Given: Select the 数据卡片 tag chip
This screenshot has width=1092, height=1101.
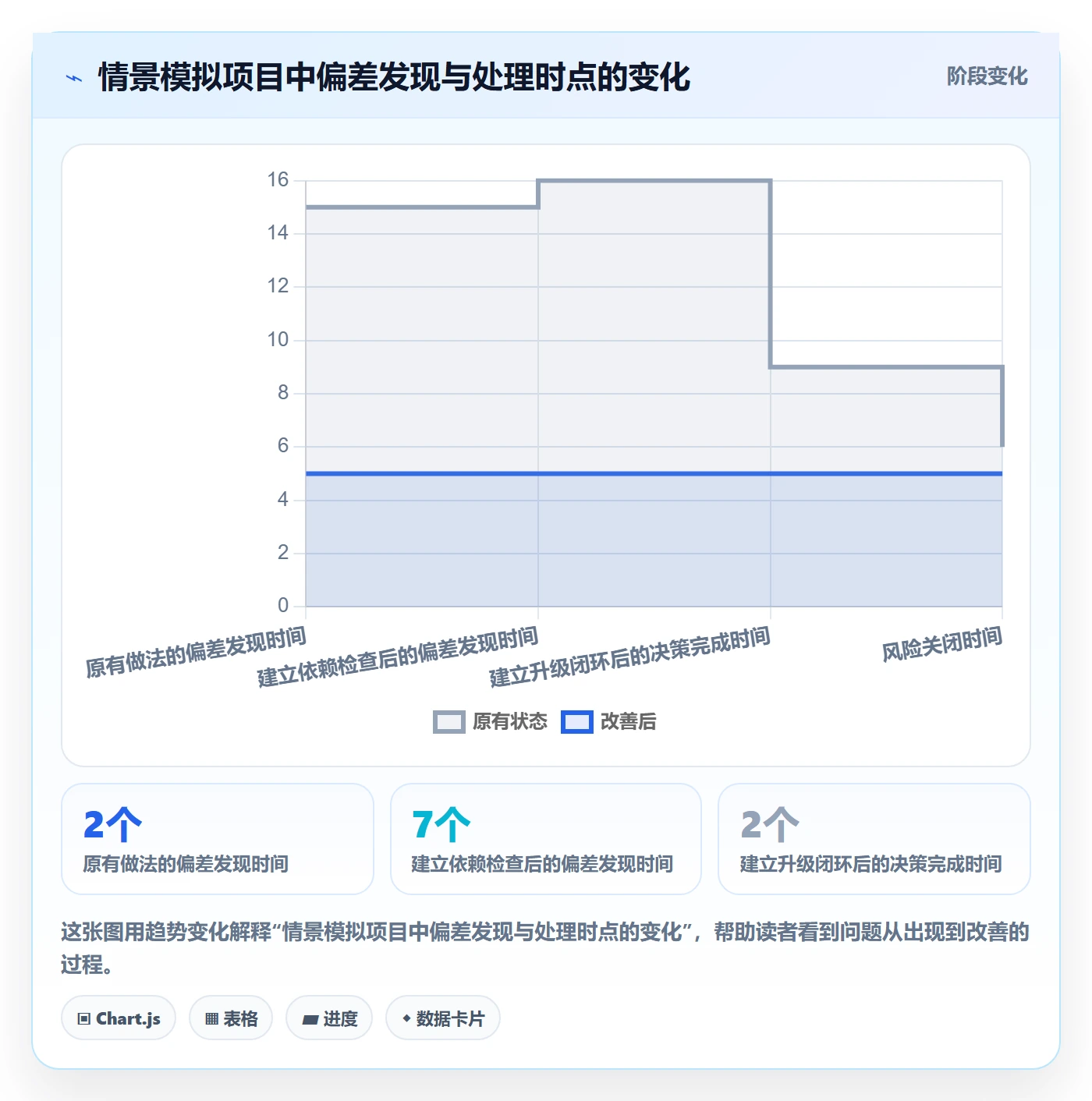Looking at the screenshot, I should coord(443,1018).
